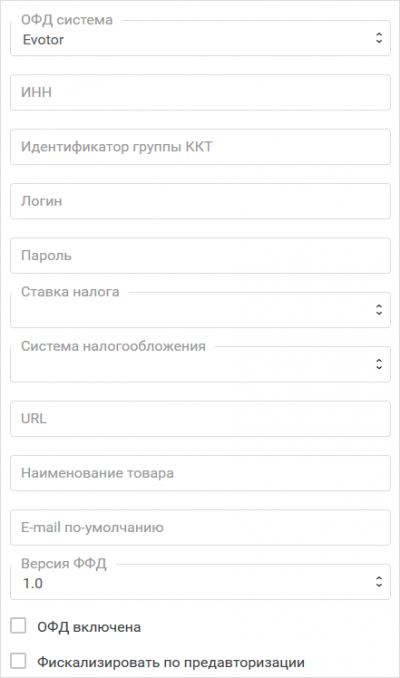
Task: Focus the ИНН input field
Action: click(200, 92)
